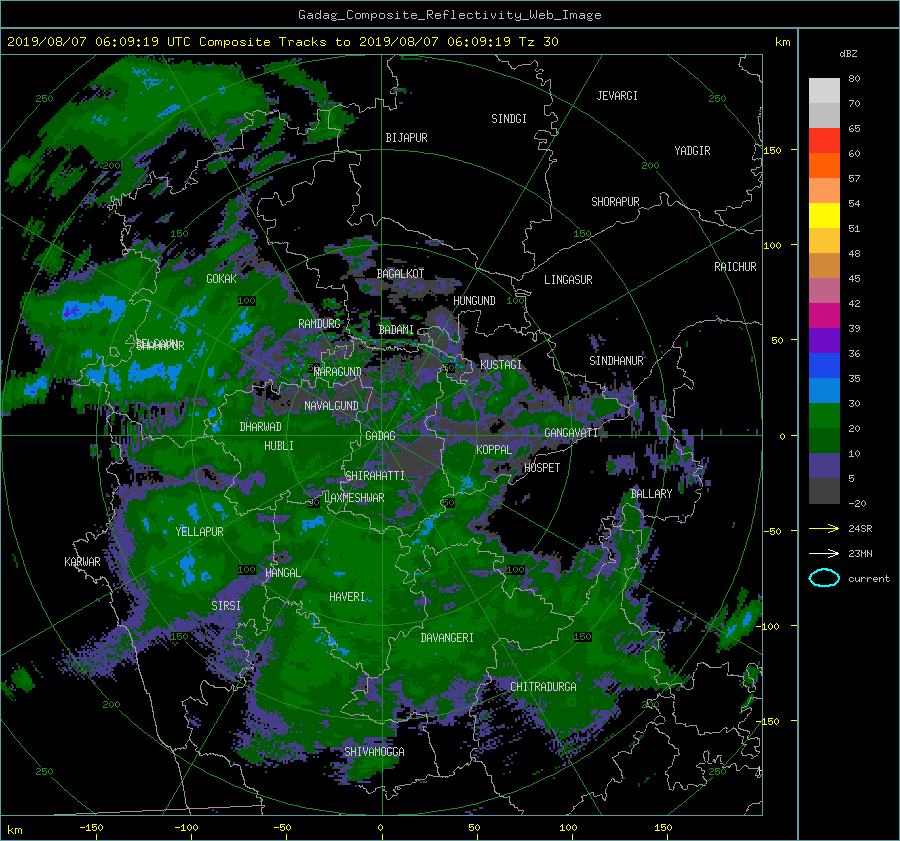The image size is (900, 841).
Task: Click the cyan 'current' ellipse legend symbol
Action: pos(824,578)
